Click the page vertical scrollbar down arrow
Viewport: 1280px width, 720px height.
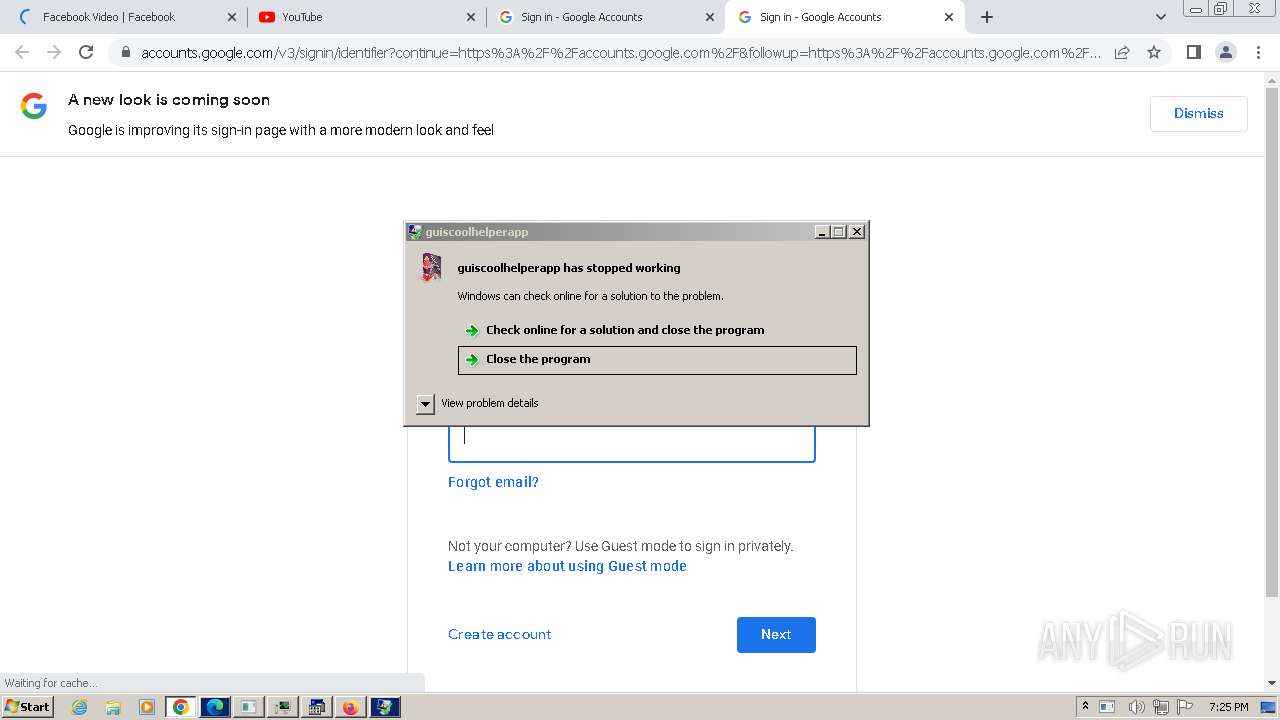tap(1272, 683)
